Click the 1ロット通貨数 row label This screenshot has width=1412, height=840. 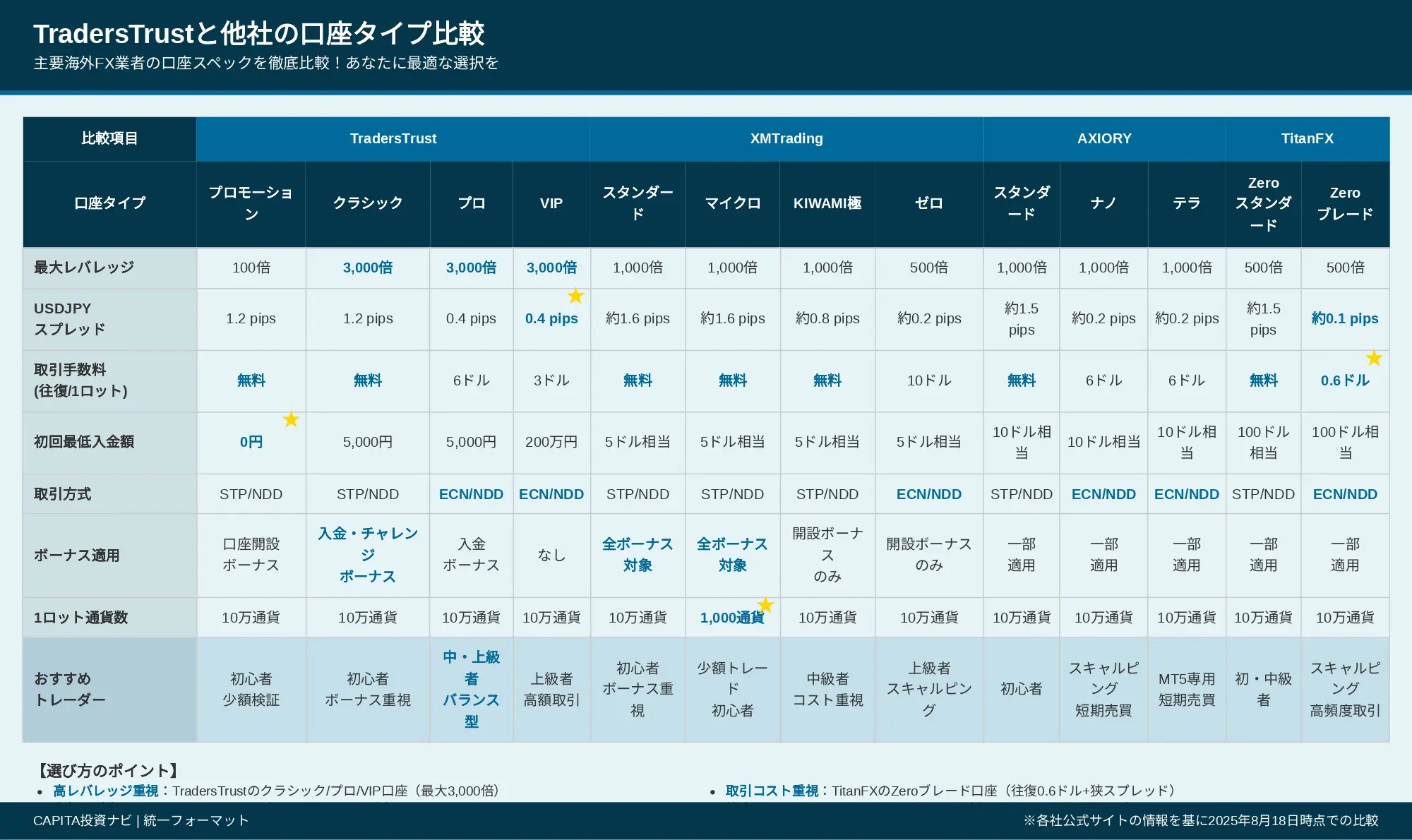109,618
